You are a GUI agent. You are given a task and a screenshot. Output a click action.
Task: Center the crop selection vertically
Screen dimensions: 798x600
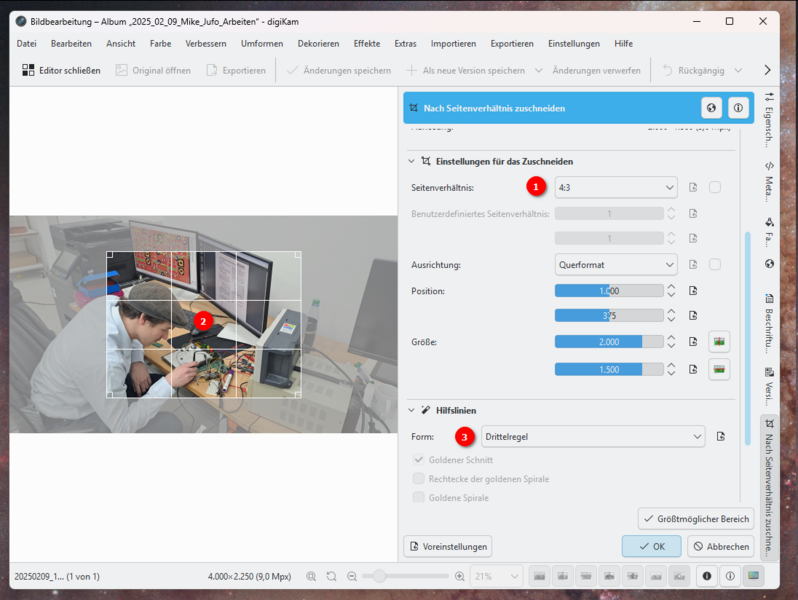719,369
